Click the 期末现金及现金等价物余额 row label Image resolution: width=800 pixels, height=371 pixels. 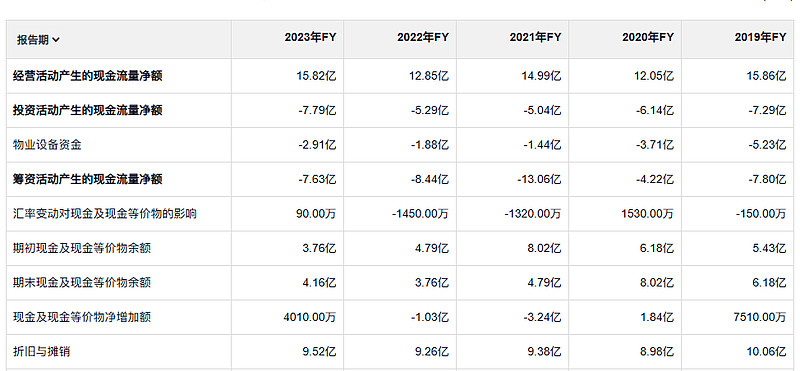point(82,283)
